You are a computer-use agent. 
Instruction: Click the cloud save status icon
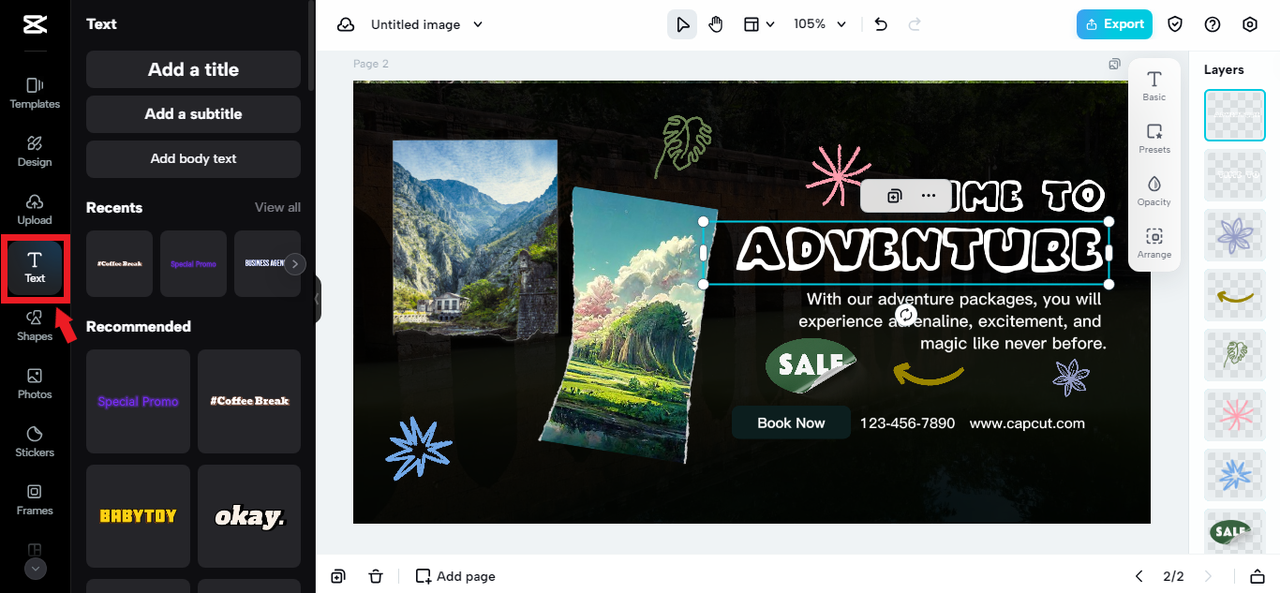(x=345, y=25)
